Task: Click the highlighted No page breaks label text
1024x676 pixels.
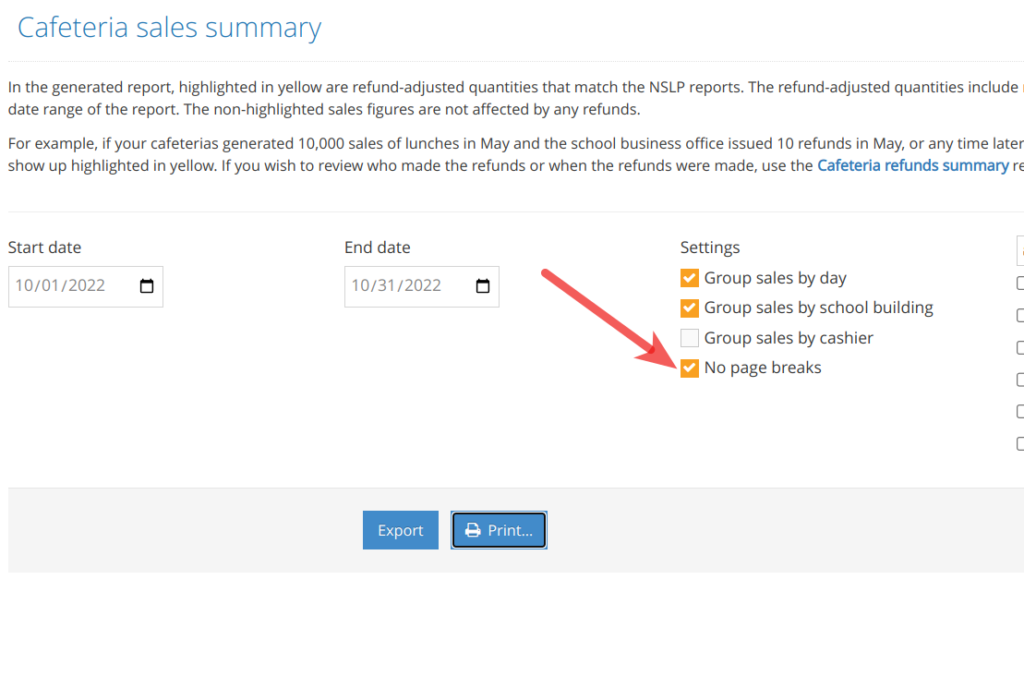Action: [x=762, y=367]
